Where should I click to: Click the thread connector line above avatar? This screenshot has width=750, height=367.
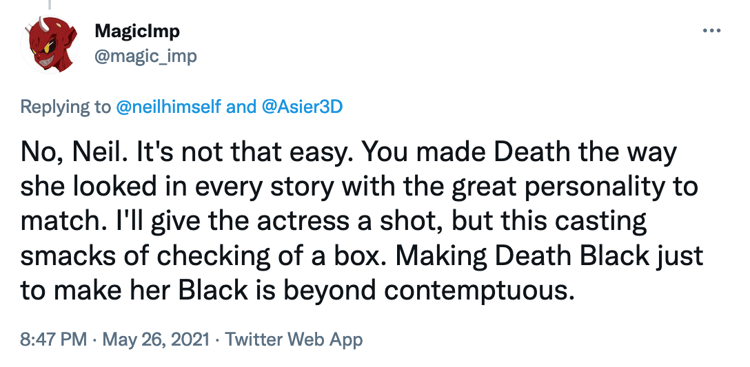[50, 5]
